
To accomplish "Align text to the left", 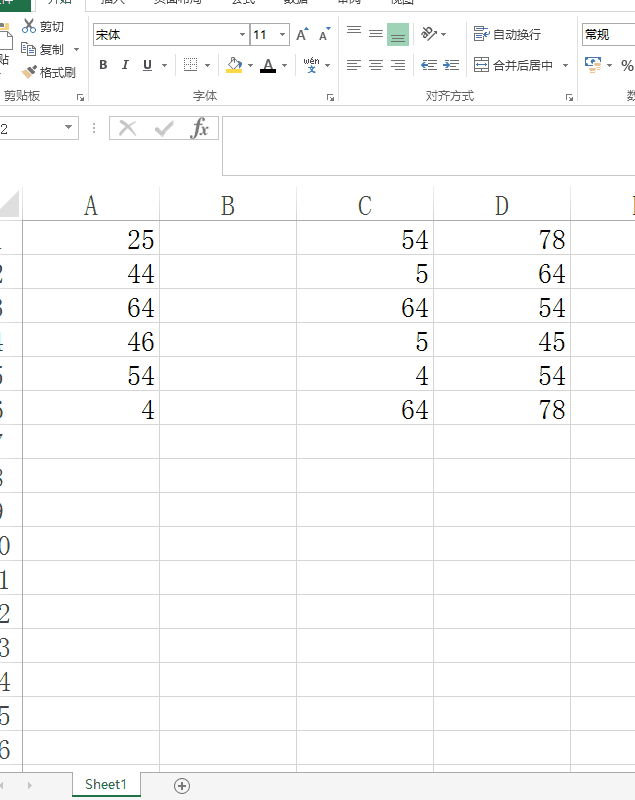I will pyautogui.click(x=354, y=65).
